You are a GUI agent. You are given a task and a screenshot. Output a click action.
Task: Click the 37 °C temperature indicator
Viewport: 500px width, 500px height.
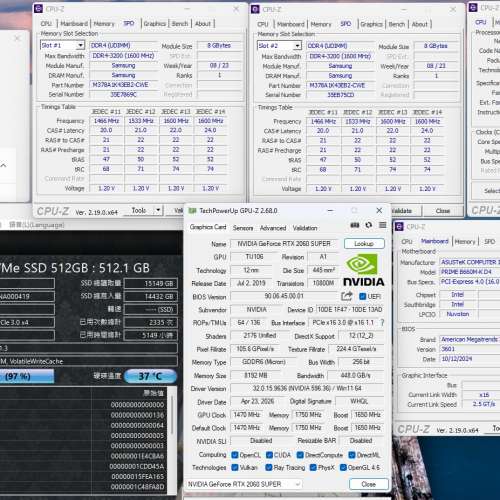point(150,376)
